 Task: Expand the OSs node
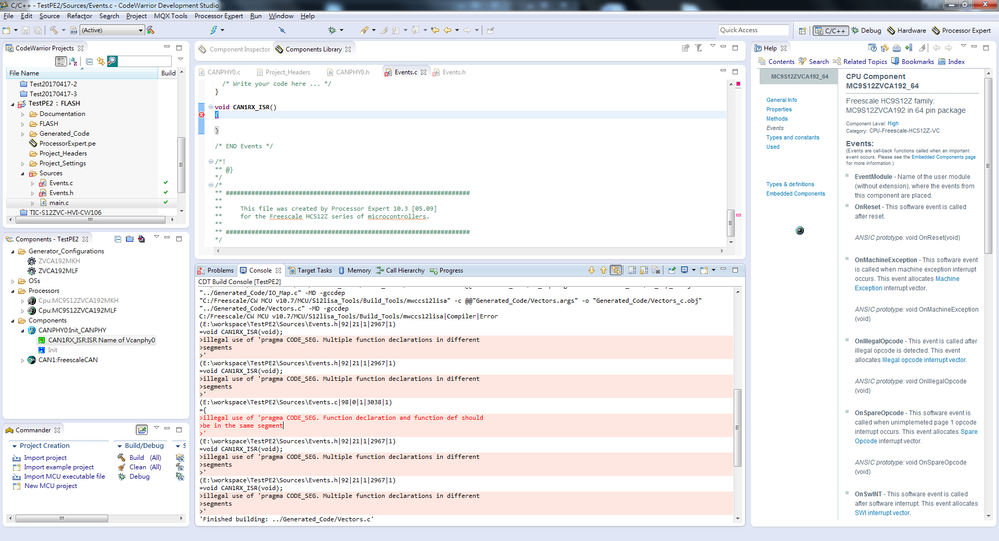coord(13,281)
